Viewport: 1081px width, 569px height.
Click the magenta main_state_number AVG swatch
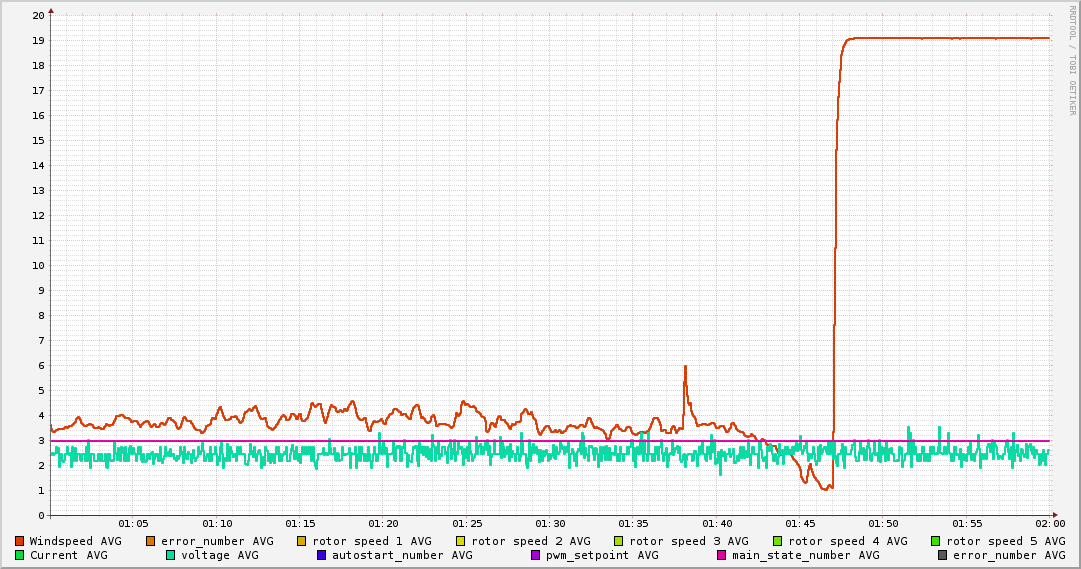[x=722, y=555]
